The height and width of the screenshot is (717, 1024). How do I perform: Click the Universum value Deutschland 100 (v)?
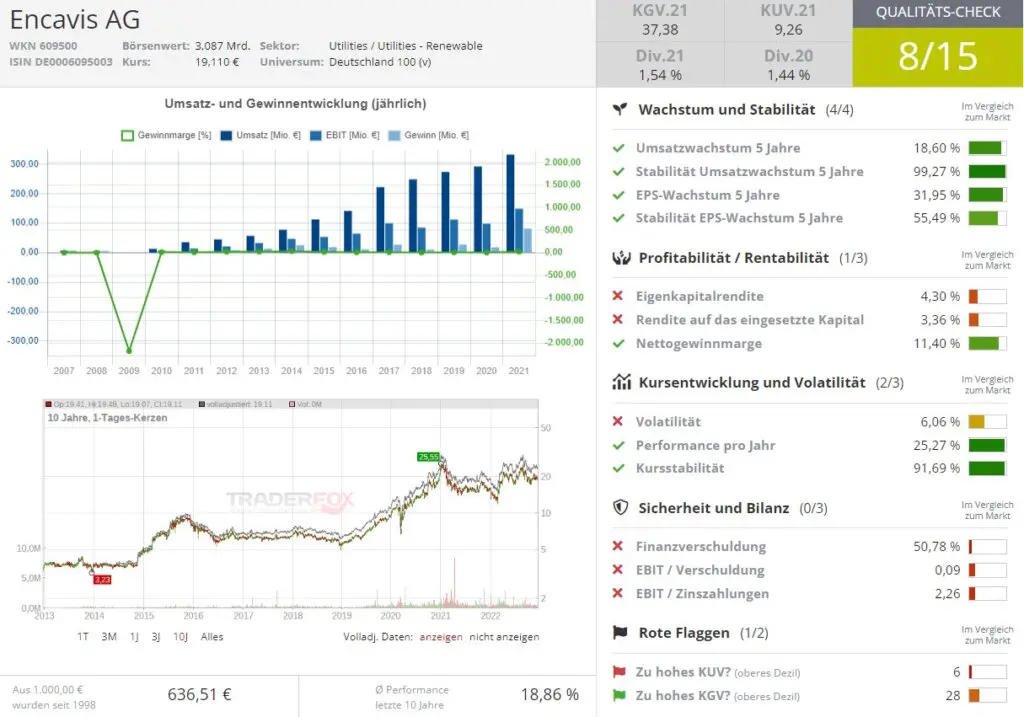click(x=380, y=62)
